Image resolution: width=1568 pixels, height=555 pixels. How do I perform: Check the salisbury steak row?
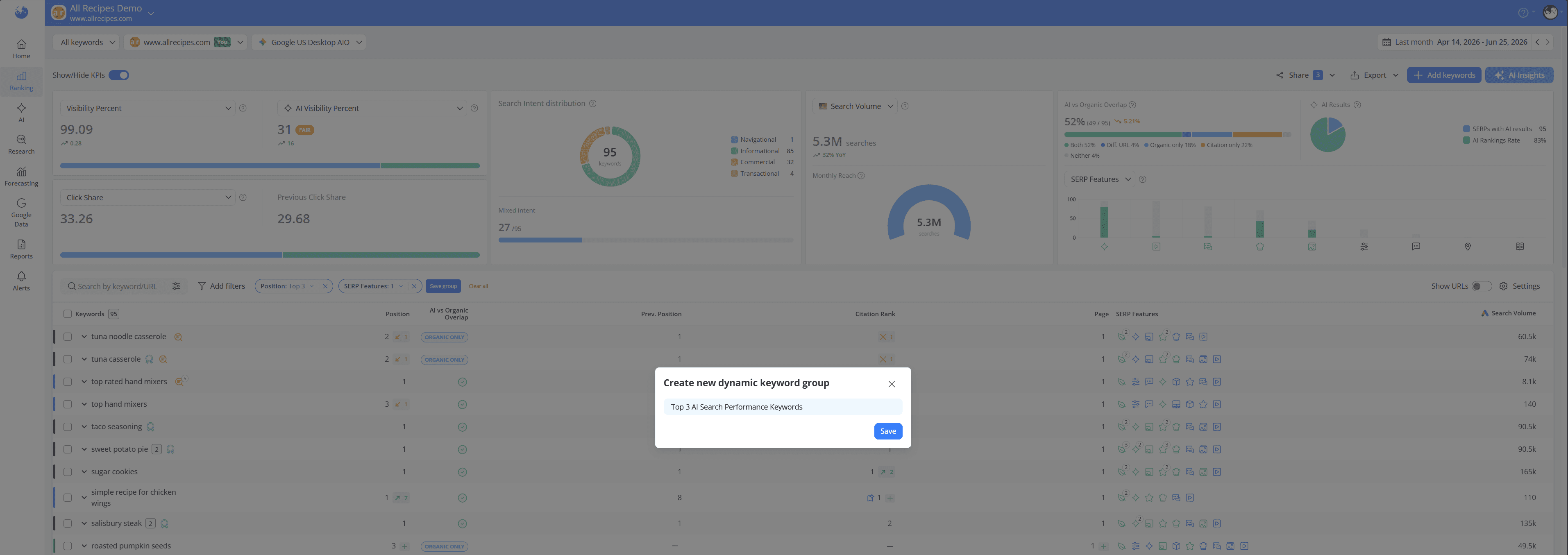pyautogui.click(x=68, y=523)
